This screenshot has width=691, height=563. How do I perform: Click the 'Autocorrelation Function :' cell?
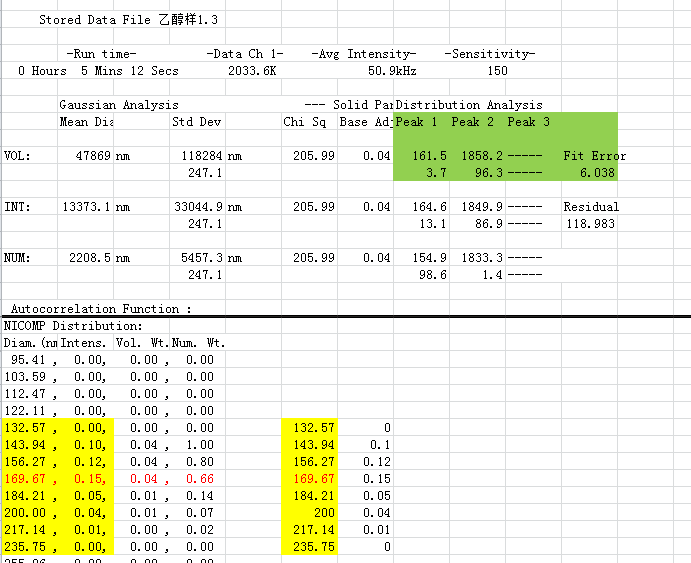[x=101, y=309]
